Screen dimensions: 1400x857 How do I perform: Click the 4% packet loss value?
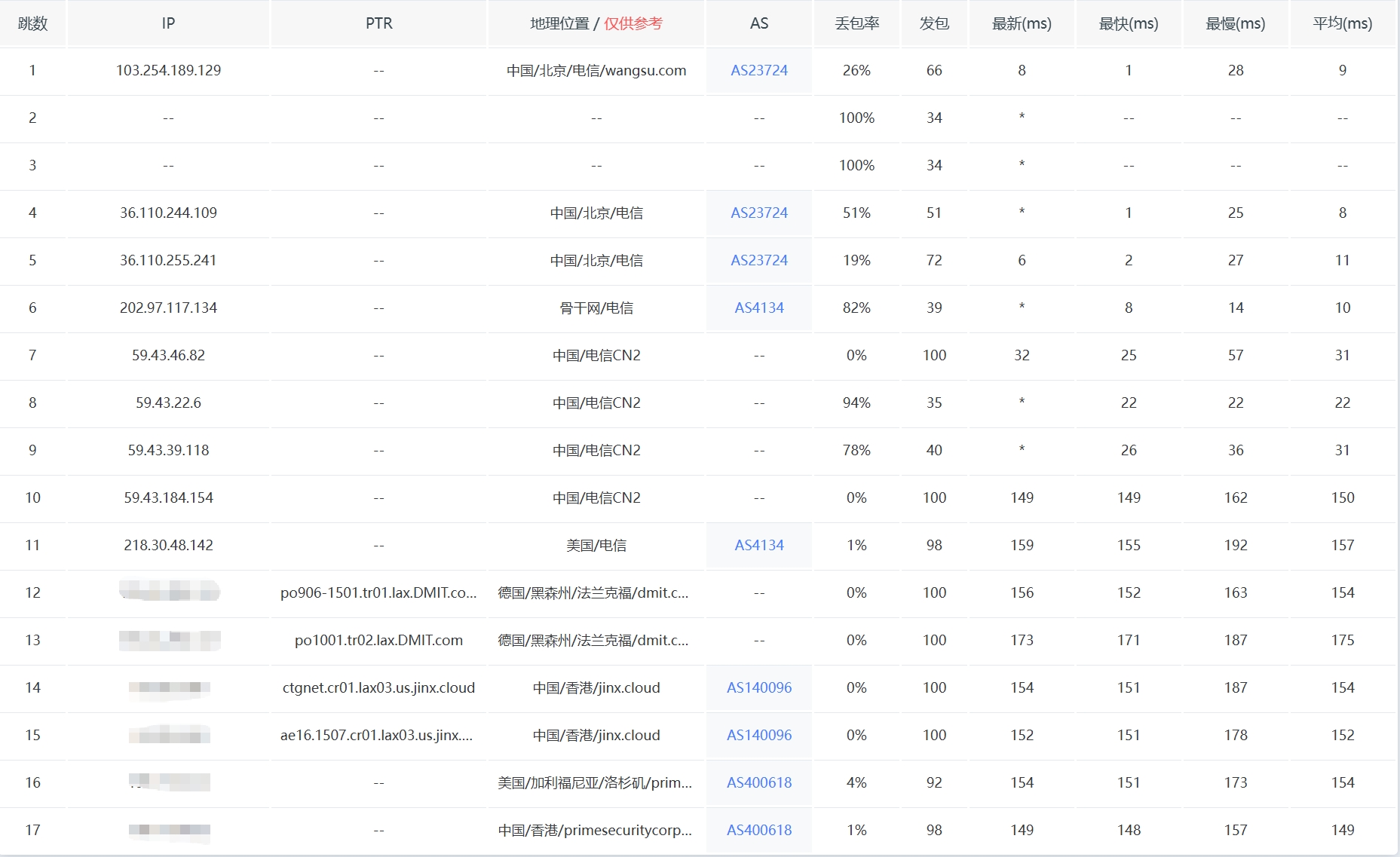point(856,782)
